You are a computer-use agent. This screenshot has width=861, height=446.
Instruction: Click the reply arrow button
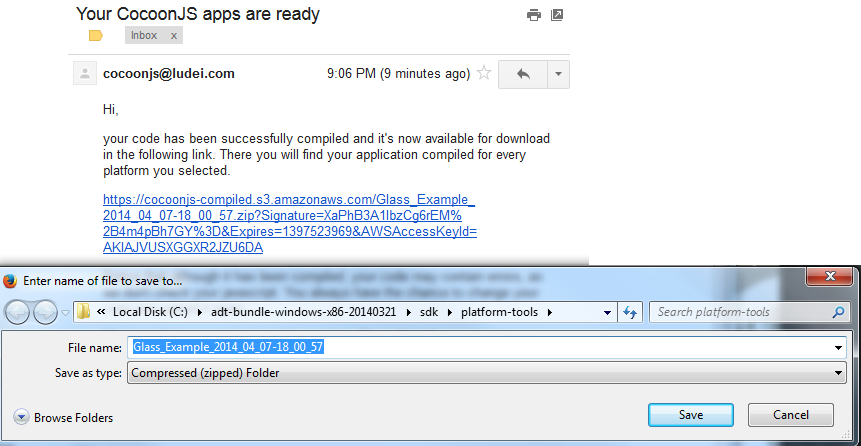(x=522, y=74)
